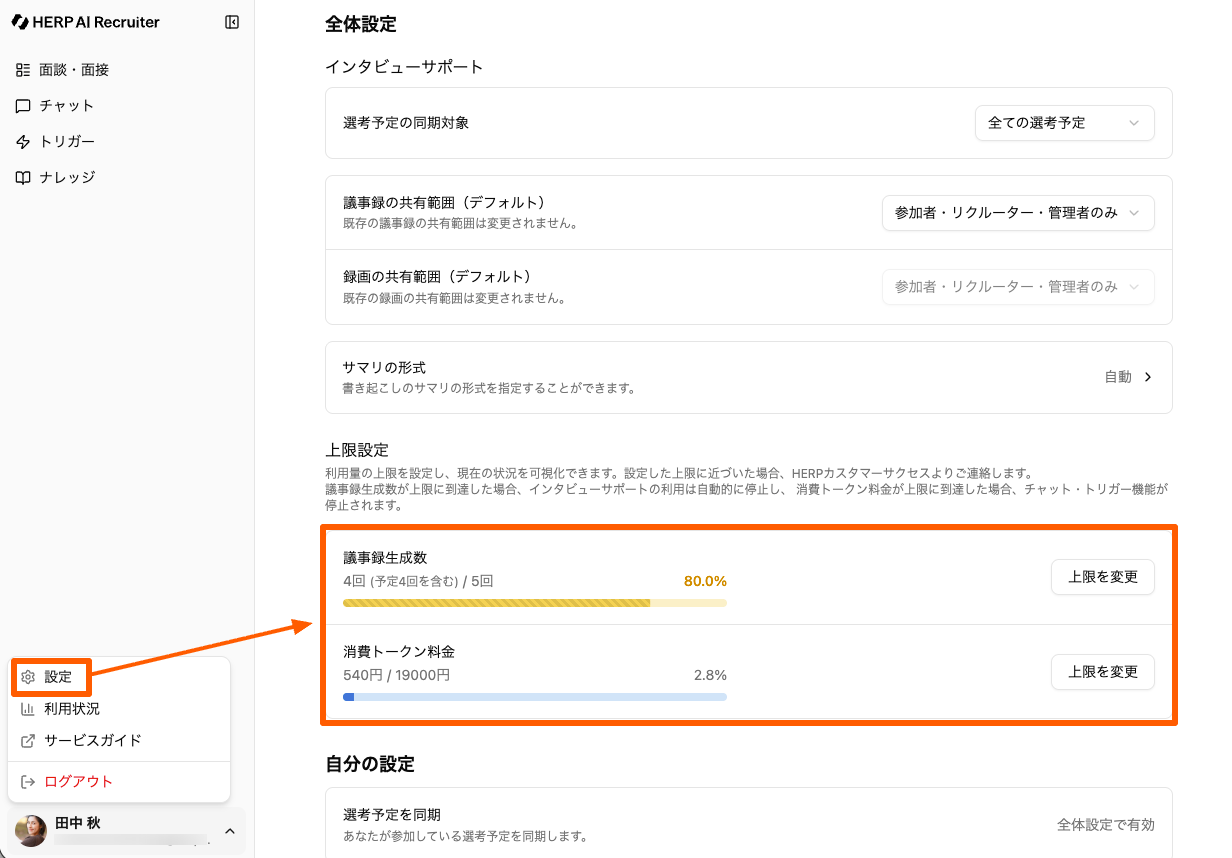
Task: Toggle the user menu chevron for 田中 秋
Action: (x=229, y=831)
